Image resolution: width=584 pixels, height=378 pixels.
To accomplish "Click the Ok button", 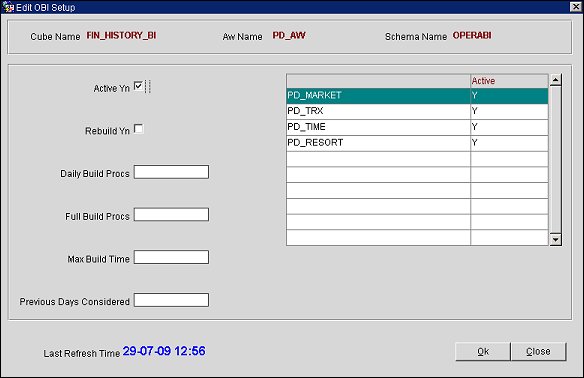I will [x=483, y=352].
